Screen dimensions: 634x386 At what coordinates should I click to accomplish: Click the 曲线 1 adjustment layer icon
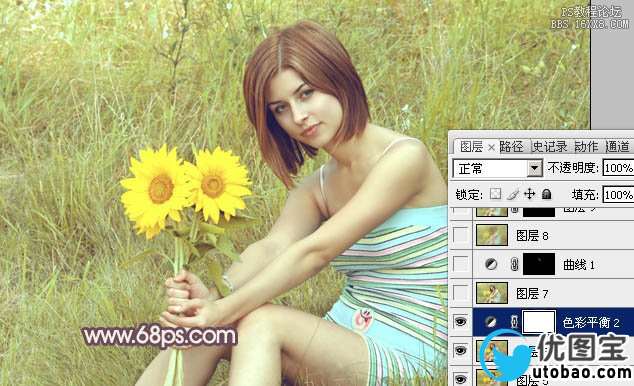(491, 264)
